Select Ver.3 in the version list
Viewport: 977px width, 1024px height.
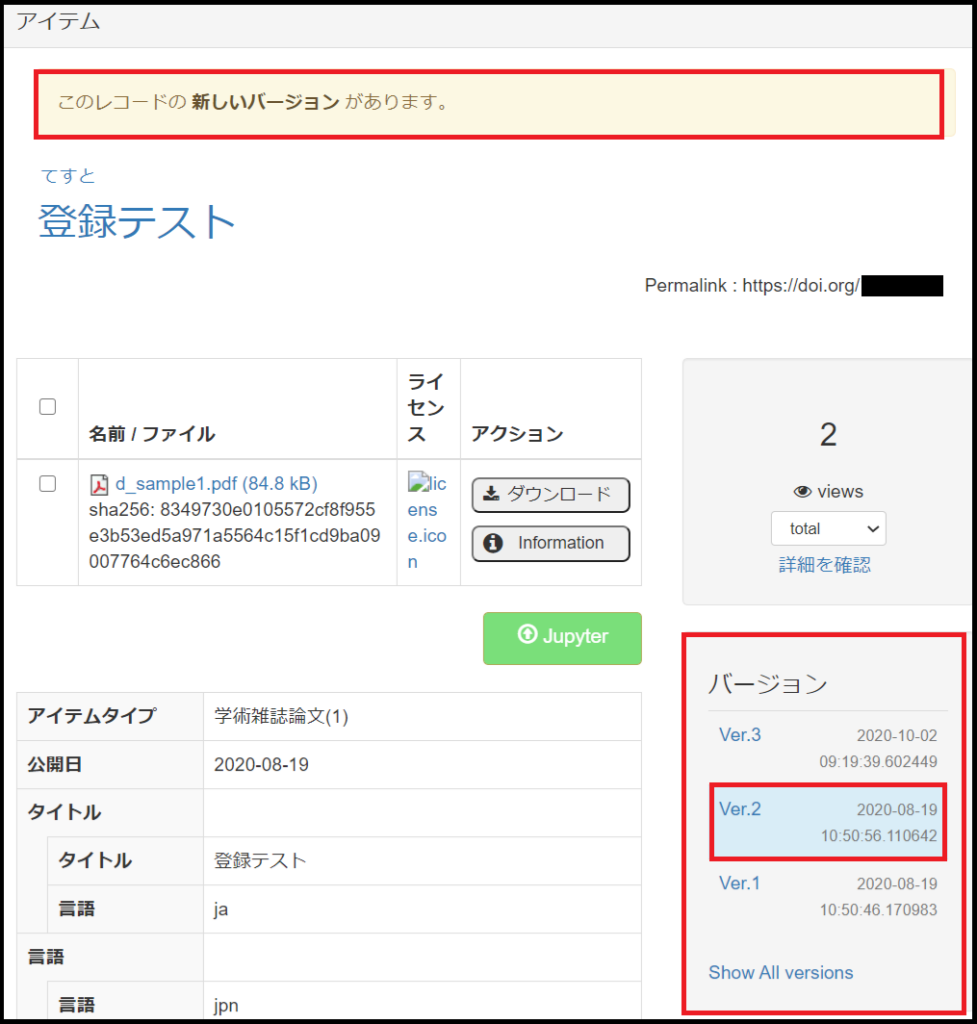click(739, 735)
